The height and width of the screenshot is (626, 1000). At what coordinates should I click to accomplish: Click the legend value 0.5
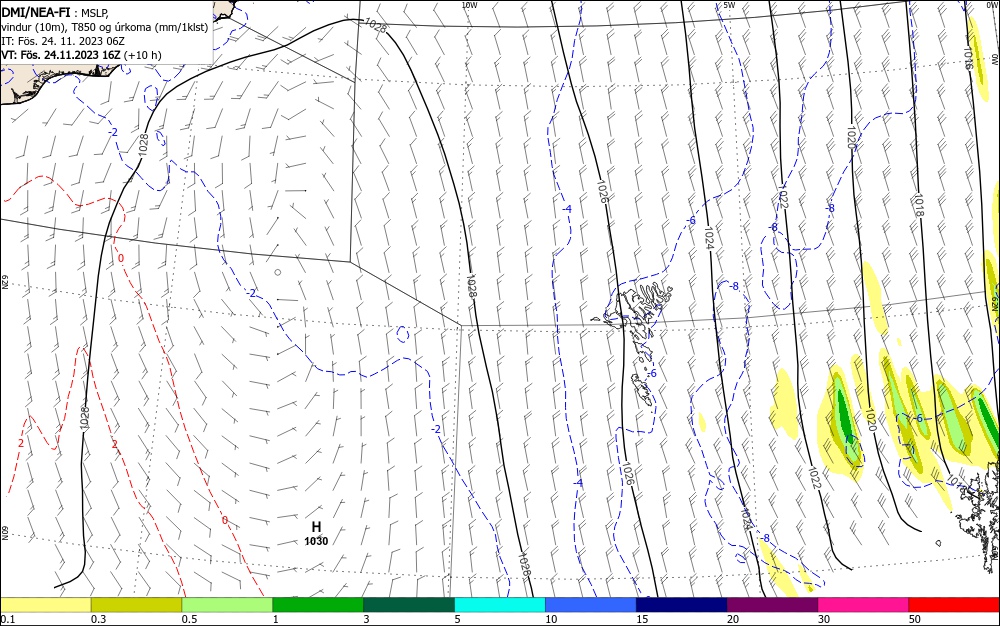click(189, 619)
